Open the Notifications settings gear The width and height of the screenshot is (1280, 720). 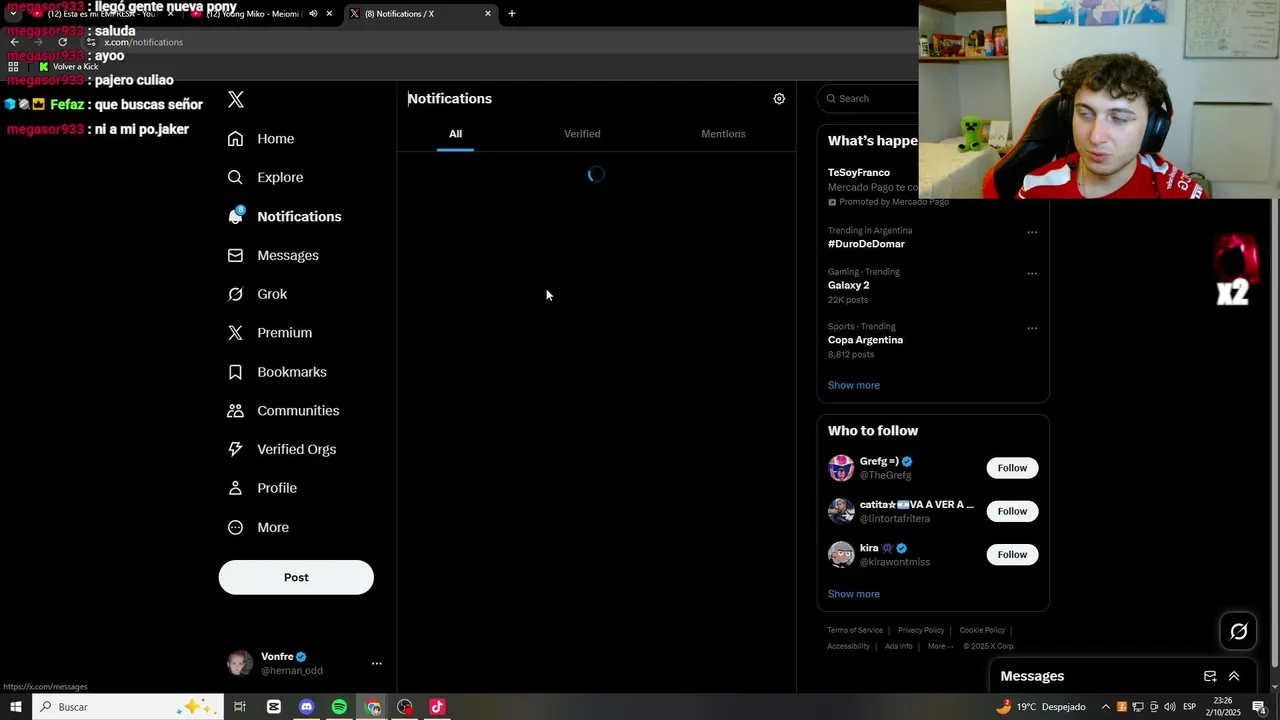click(779, 98)
